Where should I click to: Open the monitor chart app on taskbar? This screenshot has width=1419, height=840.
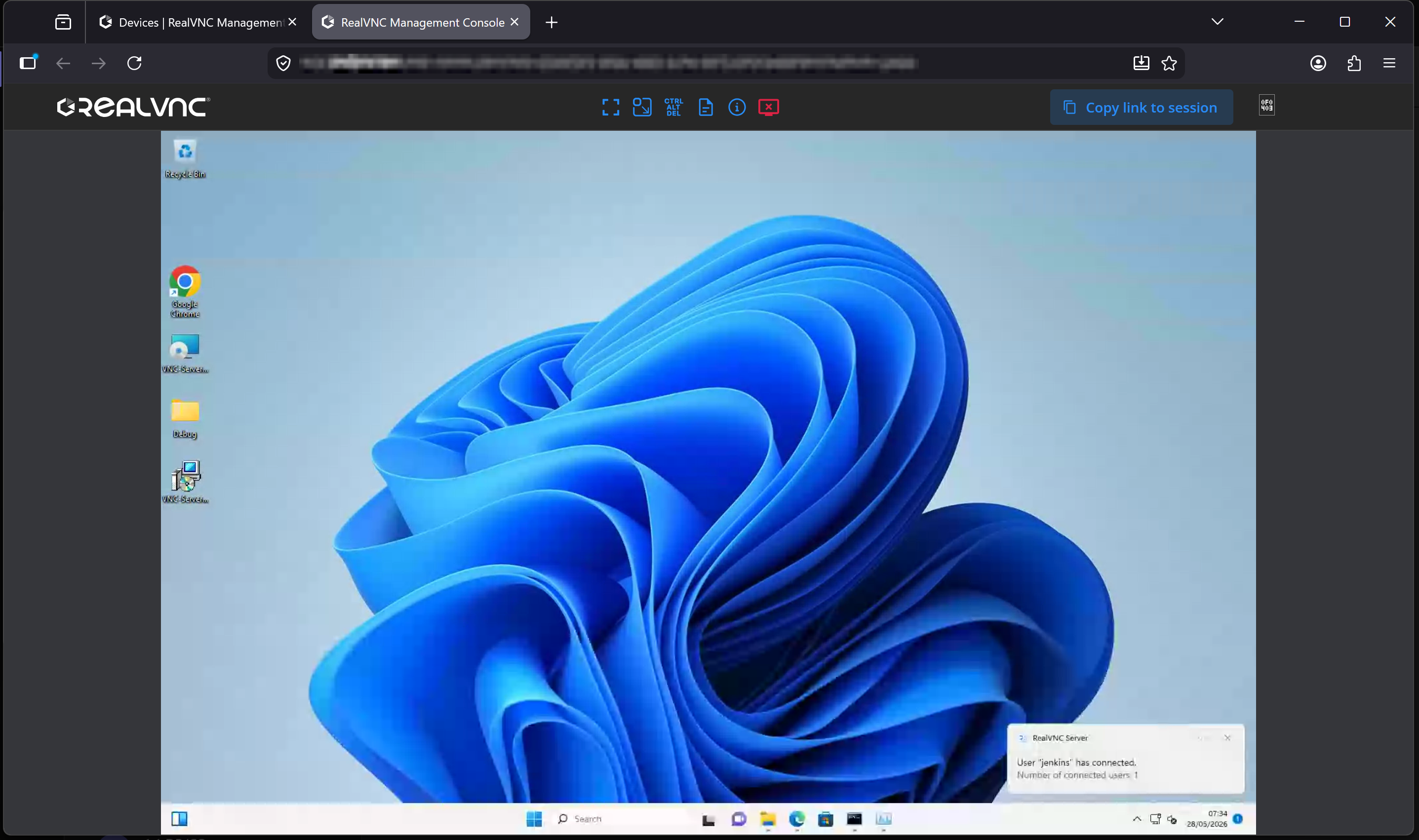coord(884,818)
